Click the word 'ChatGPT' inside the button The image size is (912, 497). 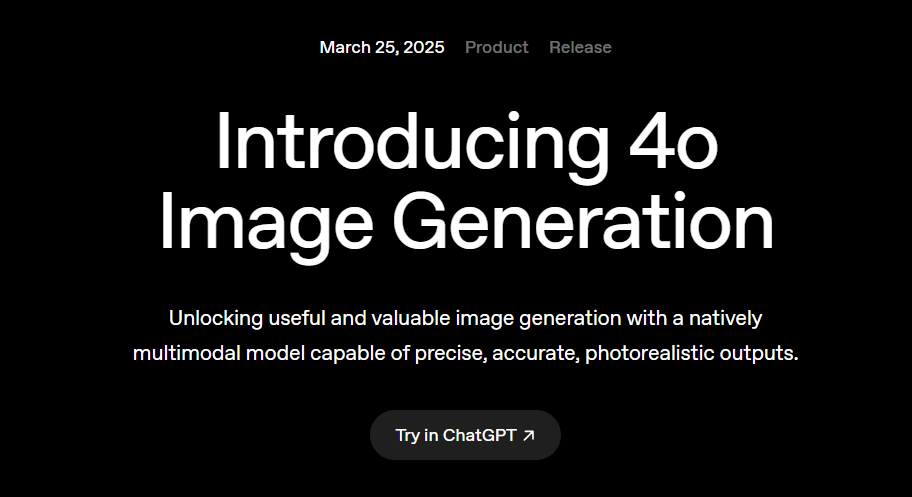click(479, 435)
